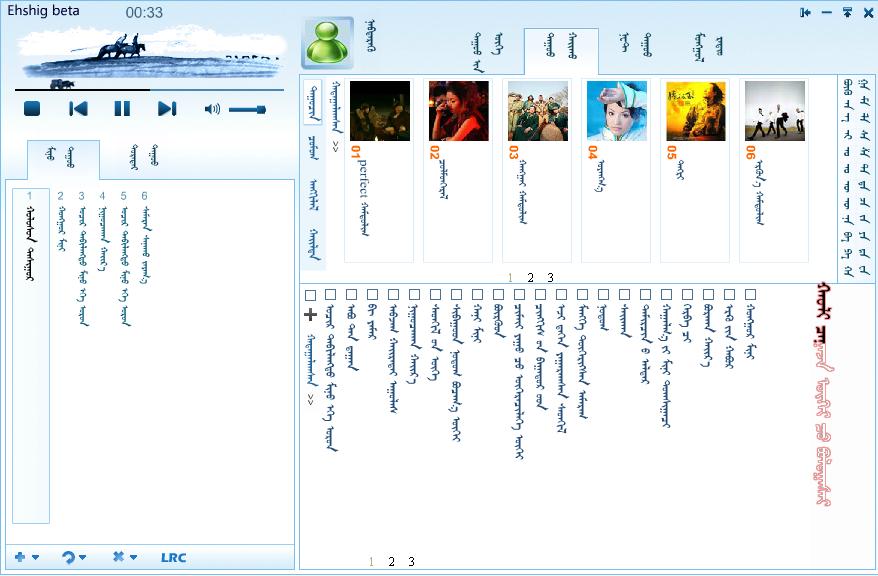The height and width of the screenshot is (576, 878).
Task: Open album 03 band cover
Action: click(x=538, y=111)
